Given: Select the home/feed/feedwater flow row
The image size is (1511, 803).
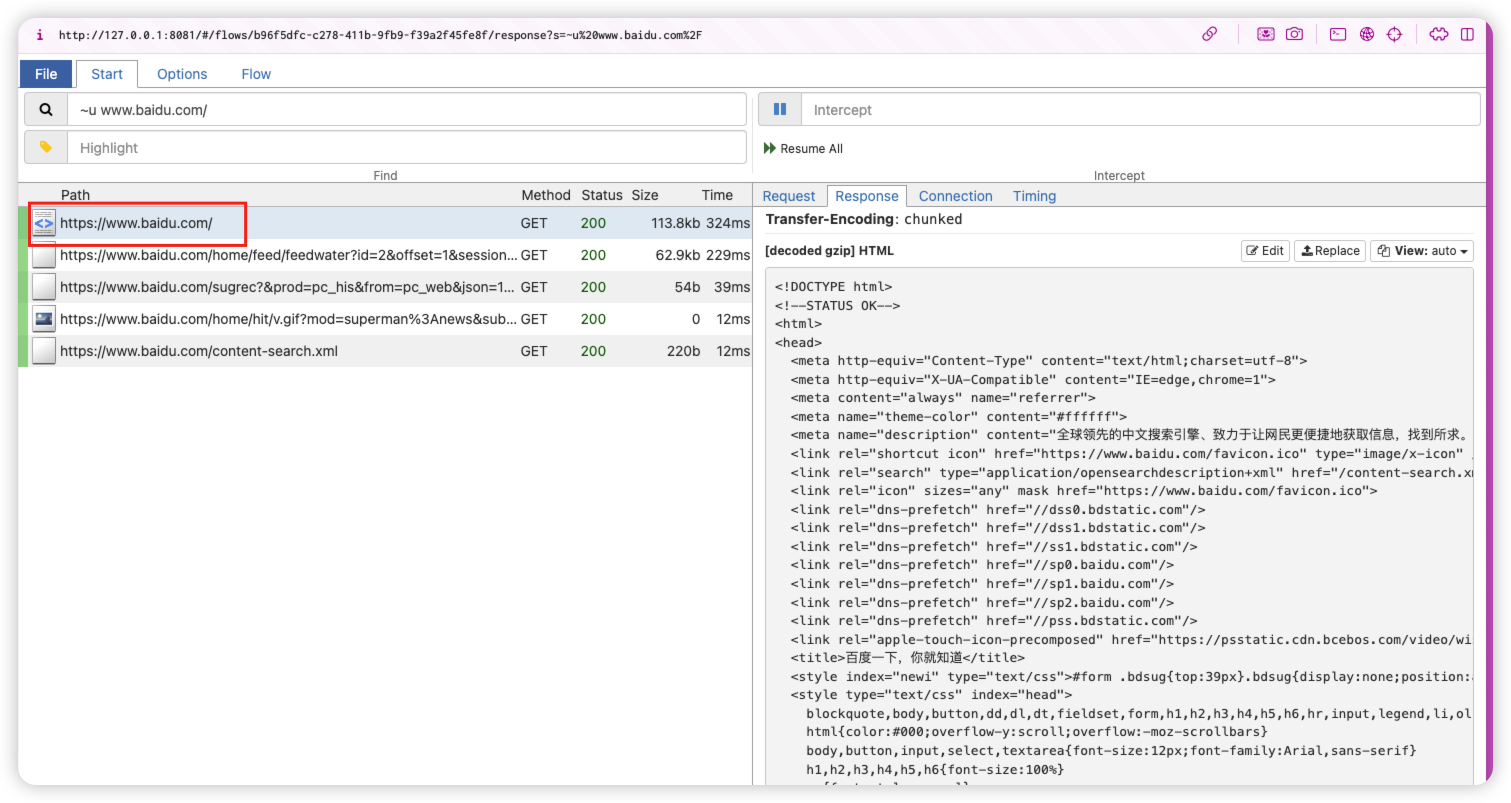Looking at the screenshot, I should tap(385, 255).
